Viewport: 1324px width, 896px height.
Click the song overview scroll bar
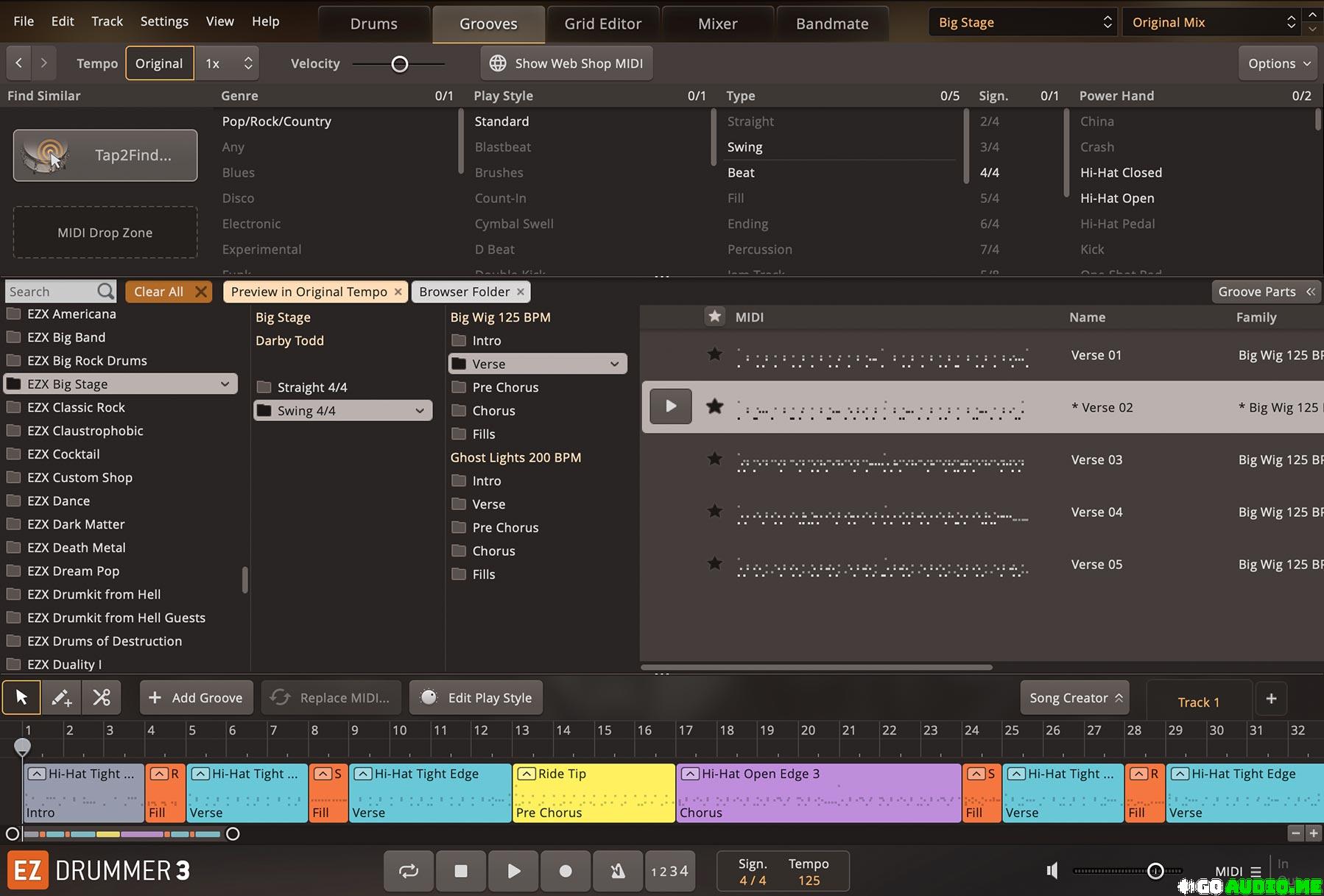pyautogui.click(x=122, y=834)
